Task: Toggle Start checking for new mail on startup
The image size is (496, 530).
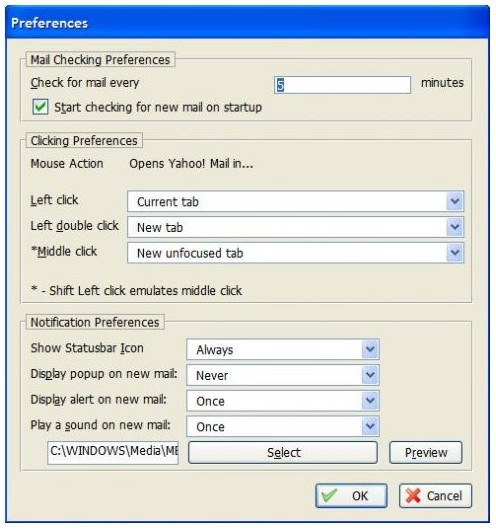Action: click(x=40, y=107)
